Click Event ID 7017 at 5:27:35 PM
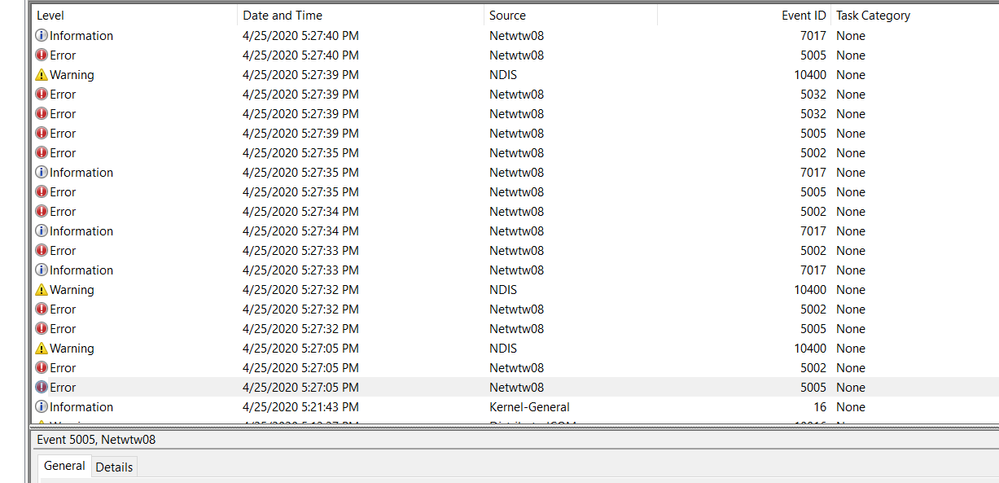The height and width of the screenshot is (483, 999). (x=814, y=173)
